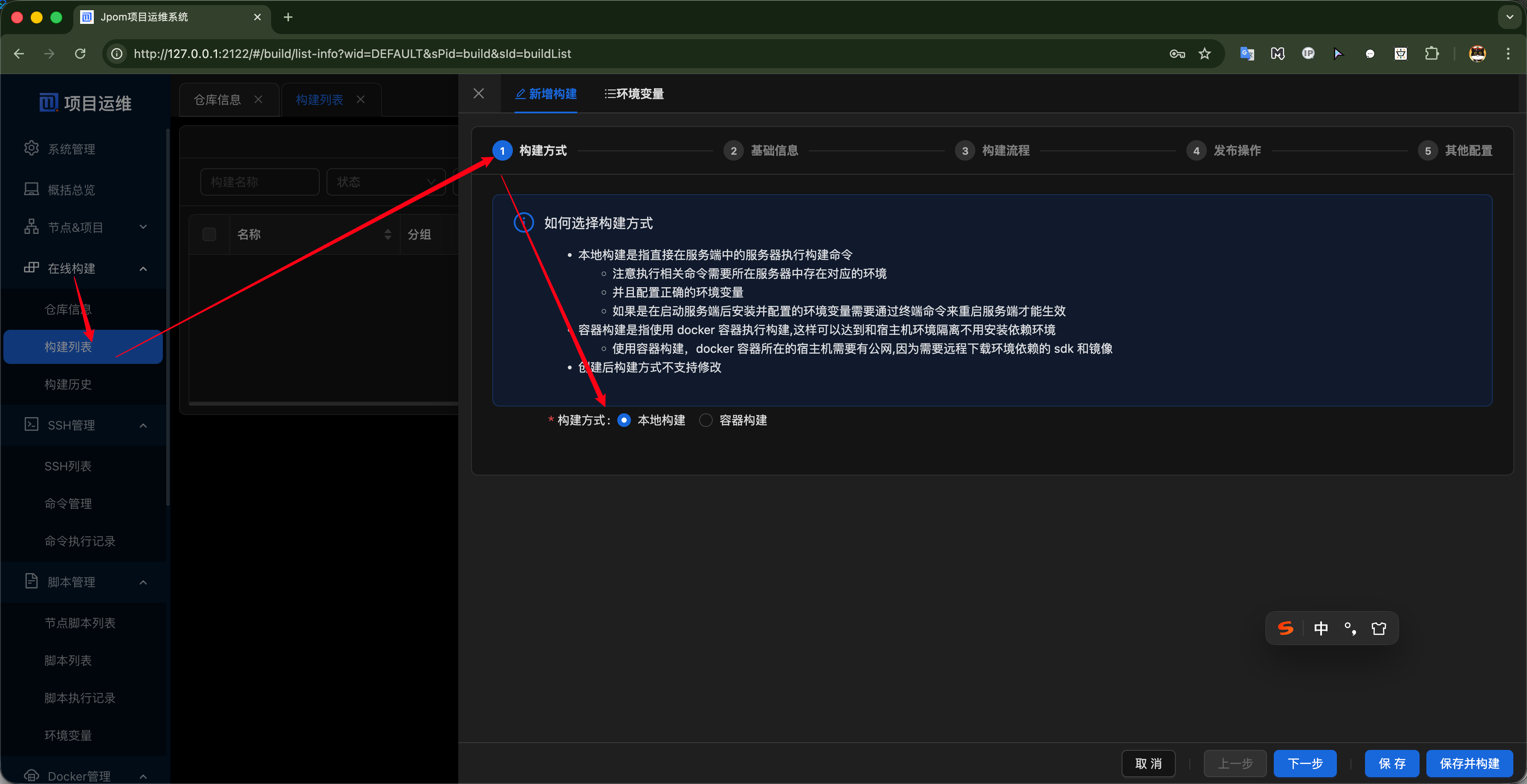Select 容器构建 radio button
Viewport: 1527px width, 784px height.
tap(706, 420)
